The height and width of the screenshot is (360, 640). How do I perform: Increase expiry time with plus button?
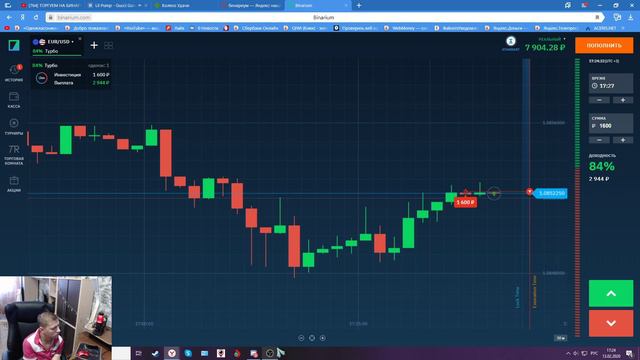click(x=622, y=100)
